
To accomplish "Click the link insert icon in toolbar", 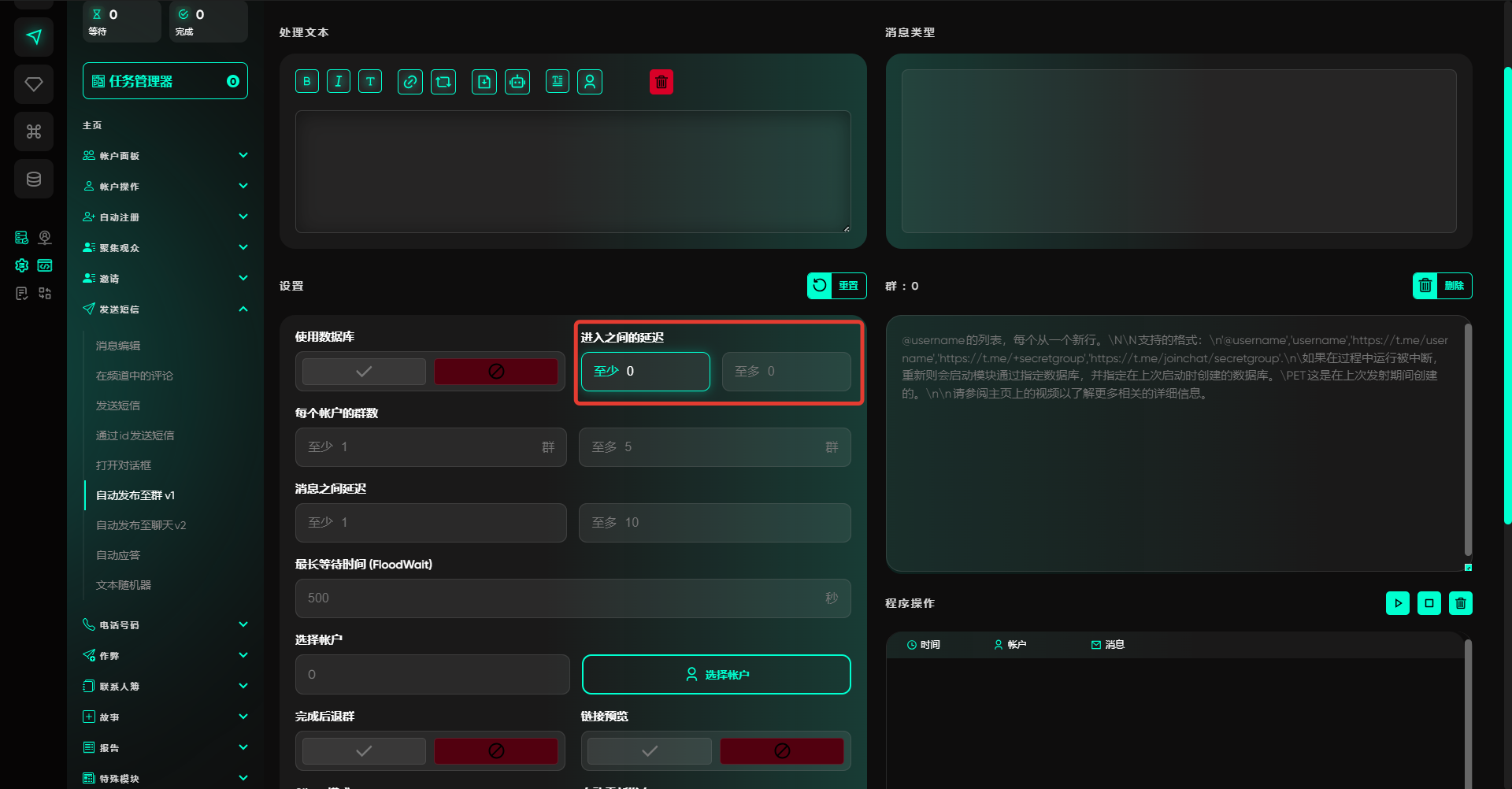I will coord(409,82).
